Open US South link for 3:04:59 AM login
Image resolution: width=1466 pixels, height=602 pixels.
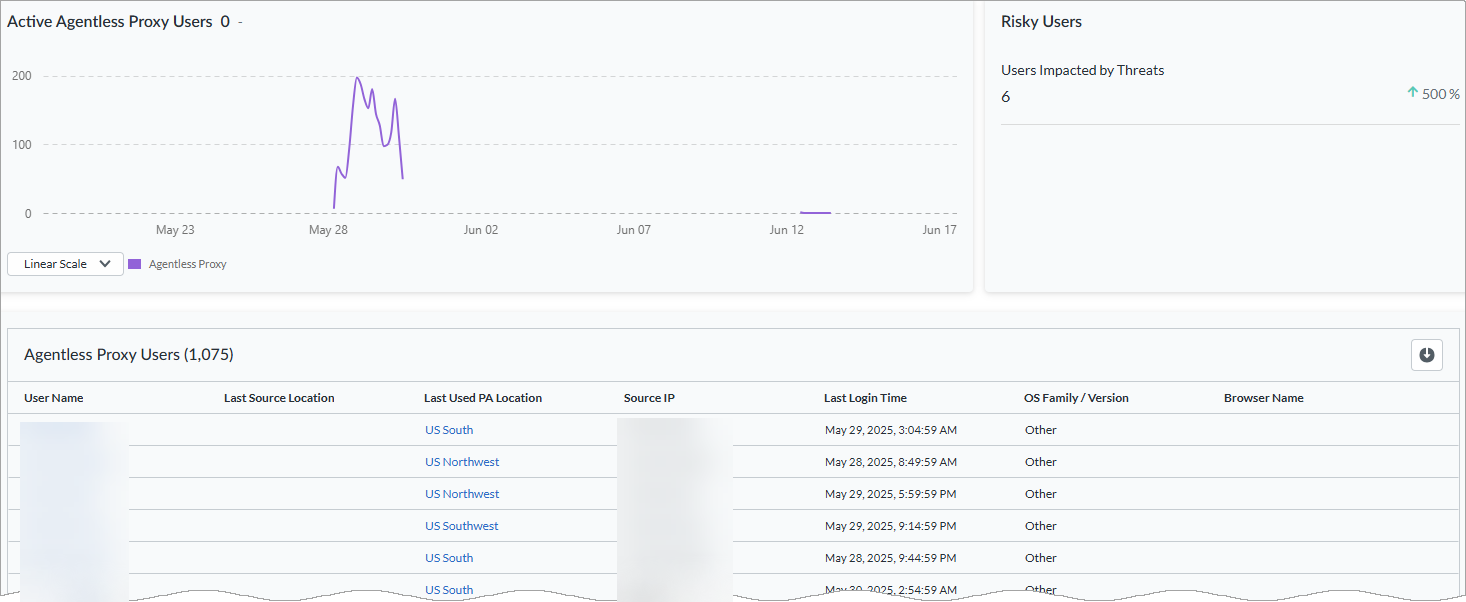coord(449,430)
